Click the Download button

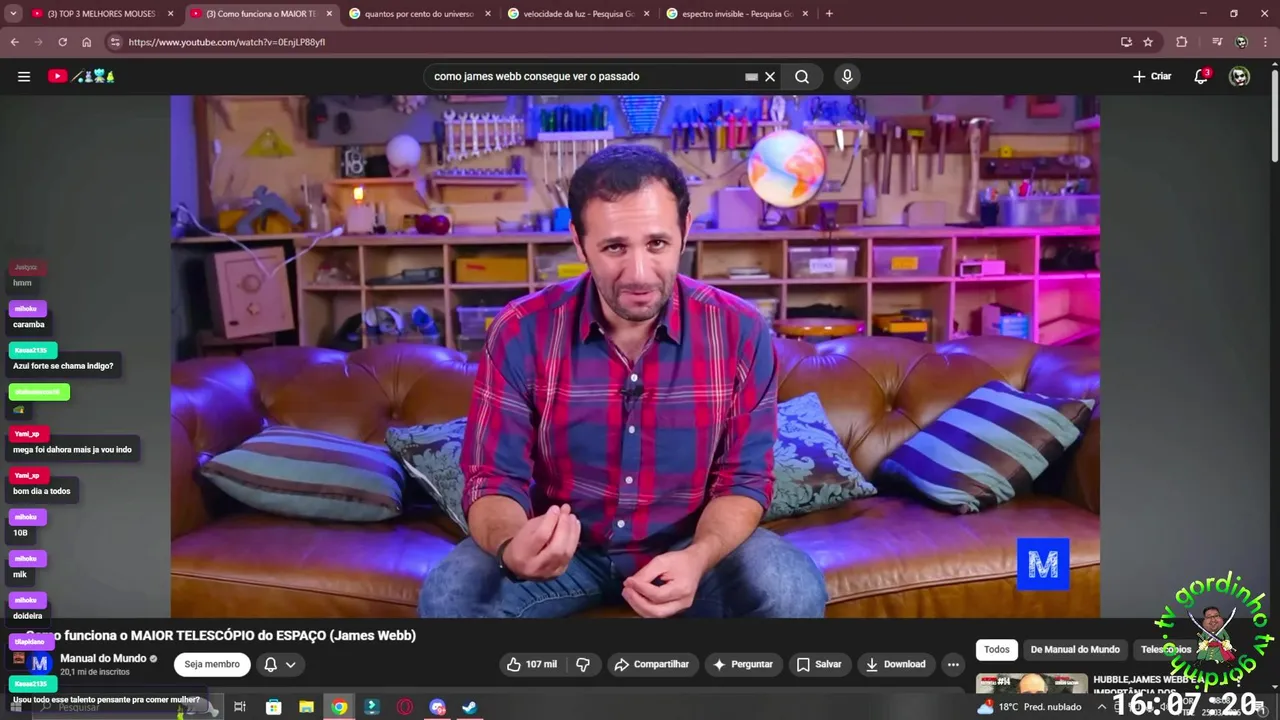point(895,664)
